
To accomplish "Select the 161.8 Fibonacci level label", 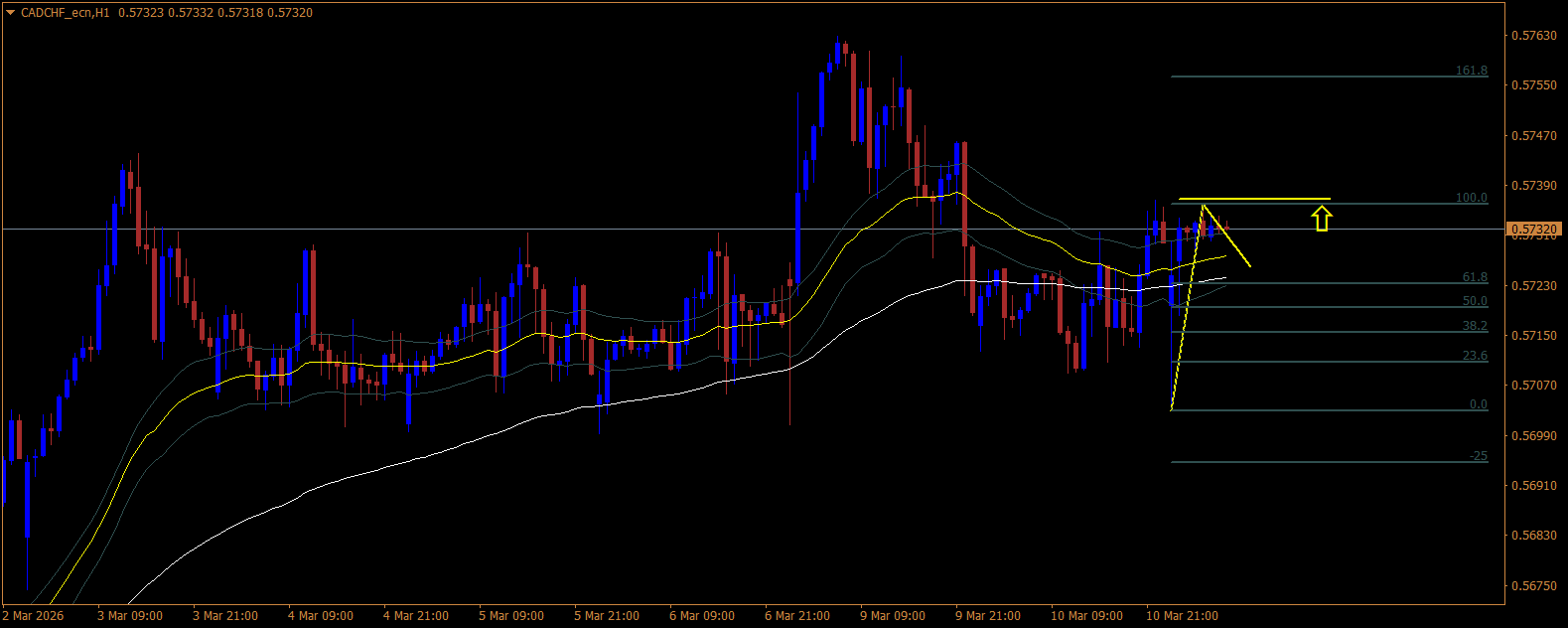I will [1472, 71].
